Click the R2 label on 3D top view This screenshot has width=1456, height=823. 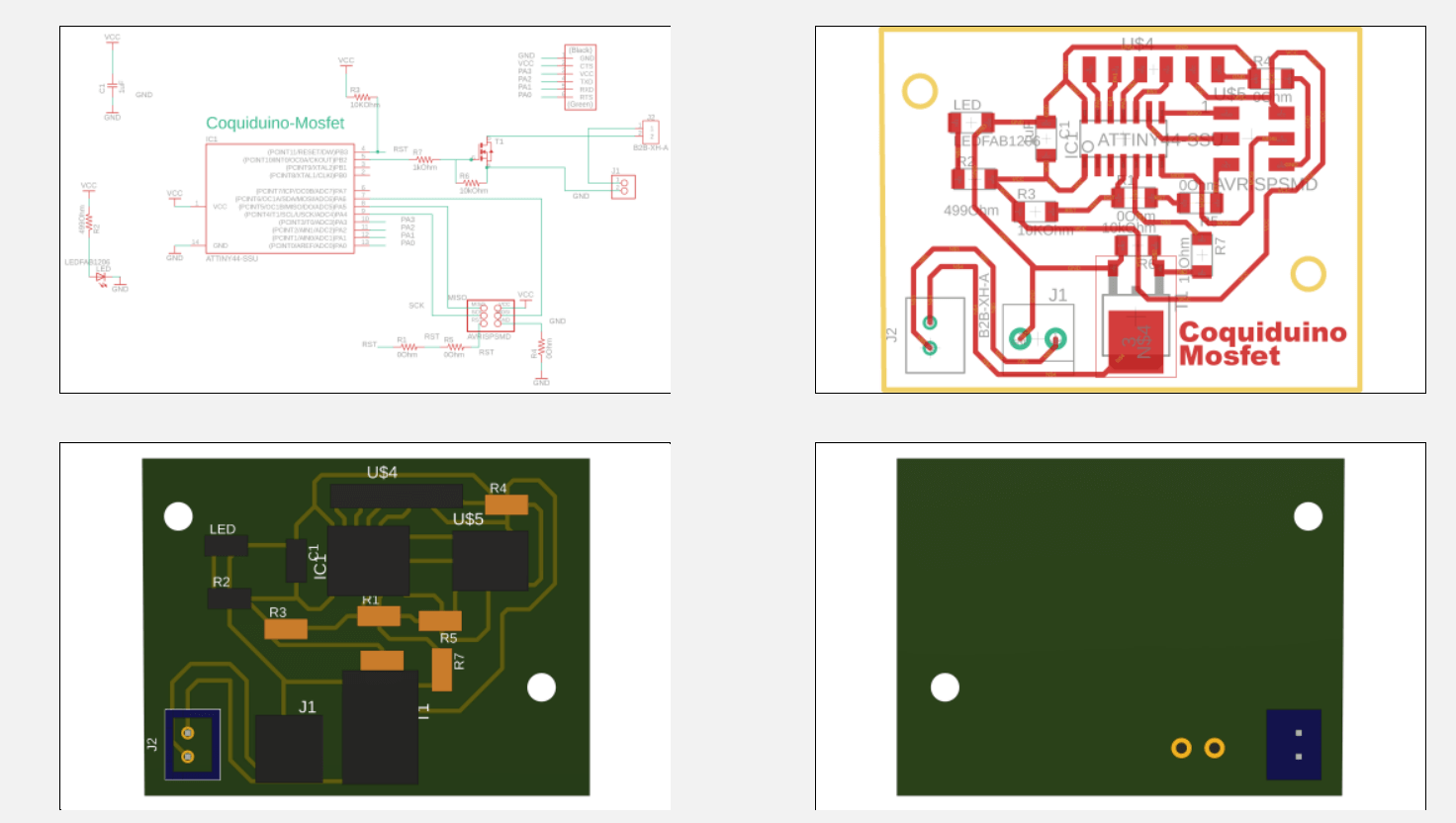(x=222, y=583)
